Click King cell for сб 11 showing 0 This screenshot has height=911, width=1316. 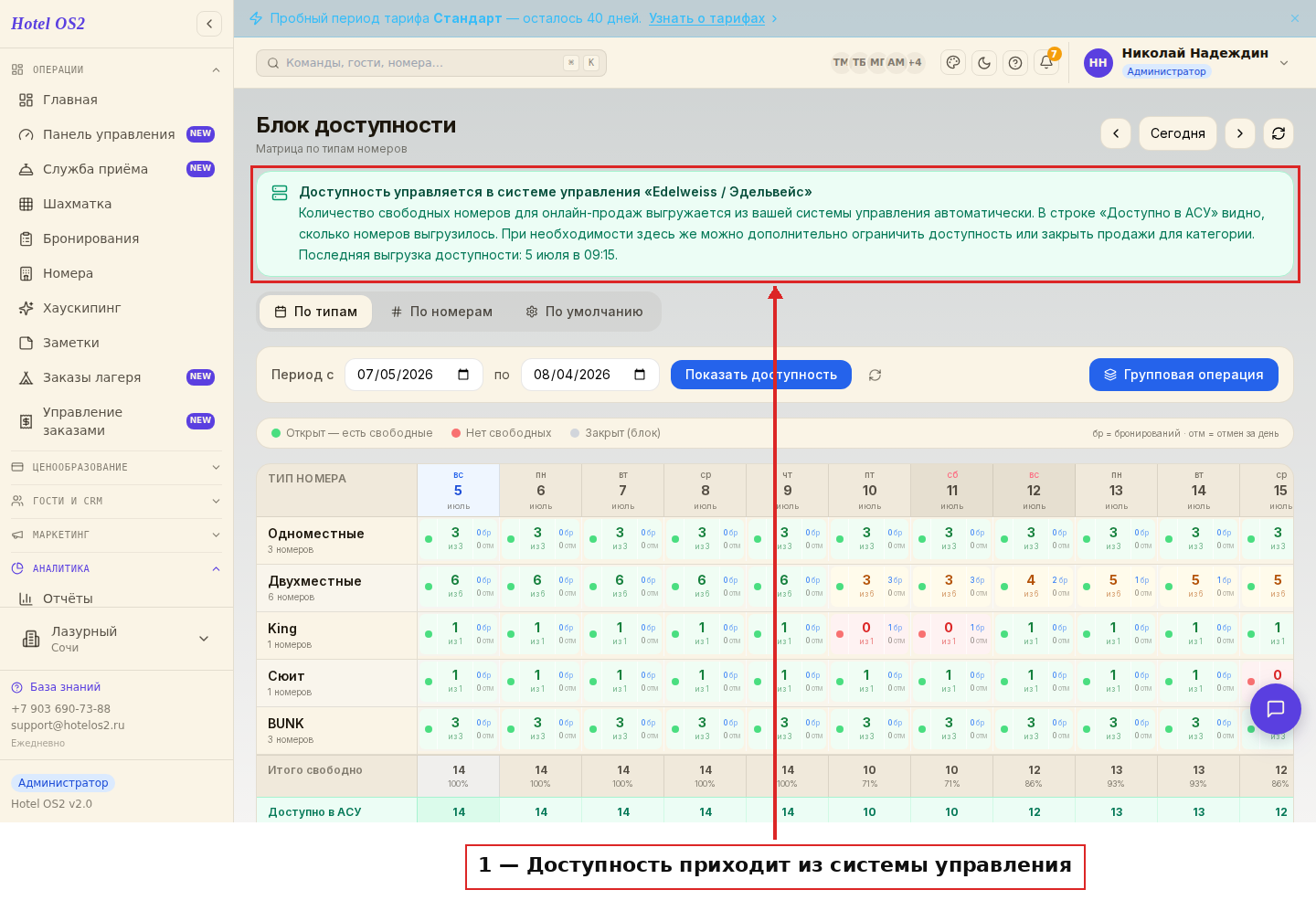[x=952, y=635]
